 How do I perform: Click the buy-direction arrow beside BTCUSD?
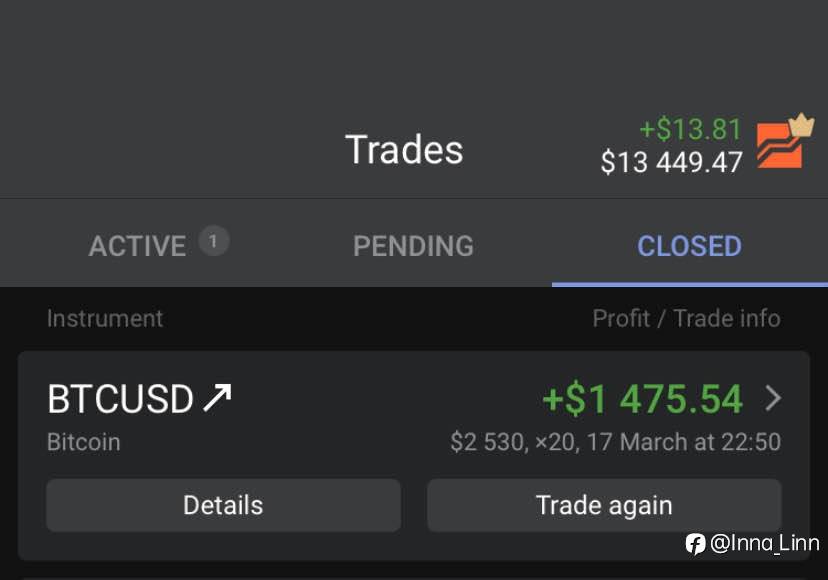click(x=217, y=398)
